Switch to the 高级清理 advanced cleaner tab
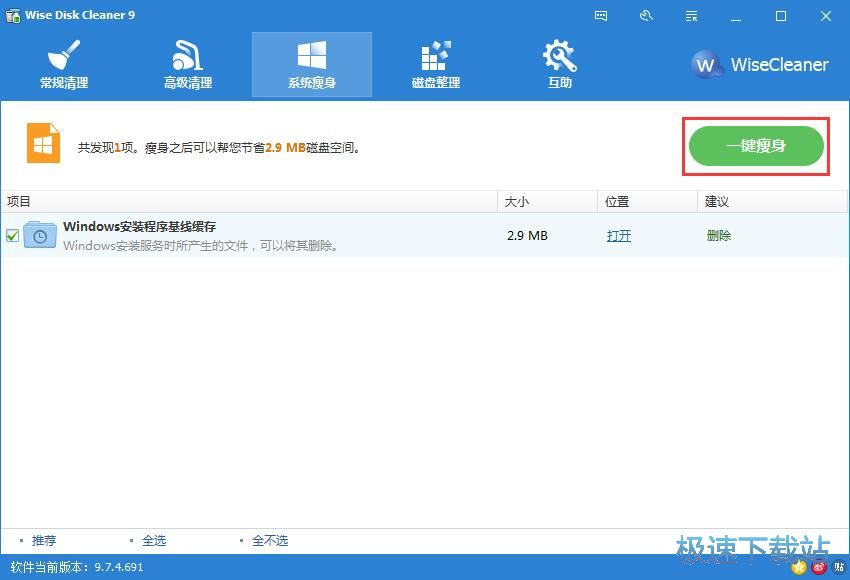Image resolution: width=850 pixels, height=580 pixels. pos(188,65)
